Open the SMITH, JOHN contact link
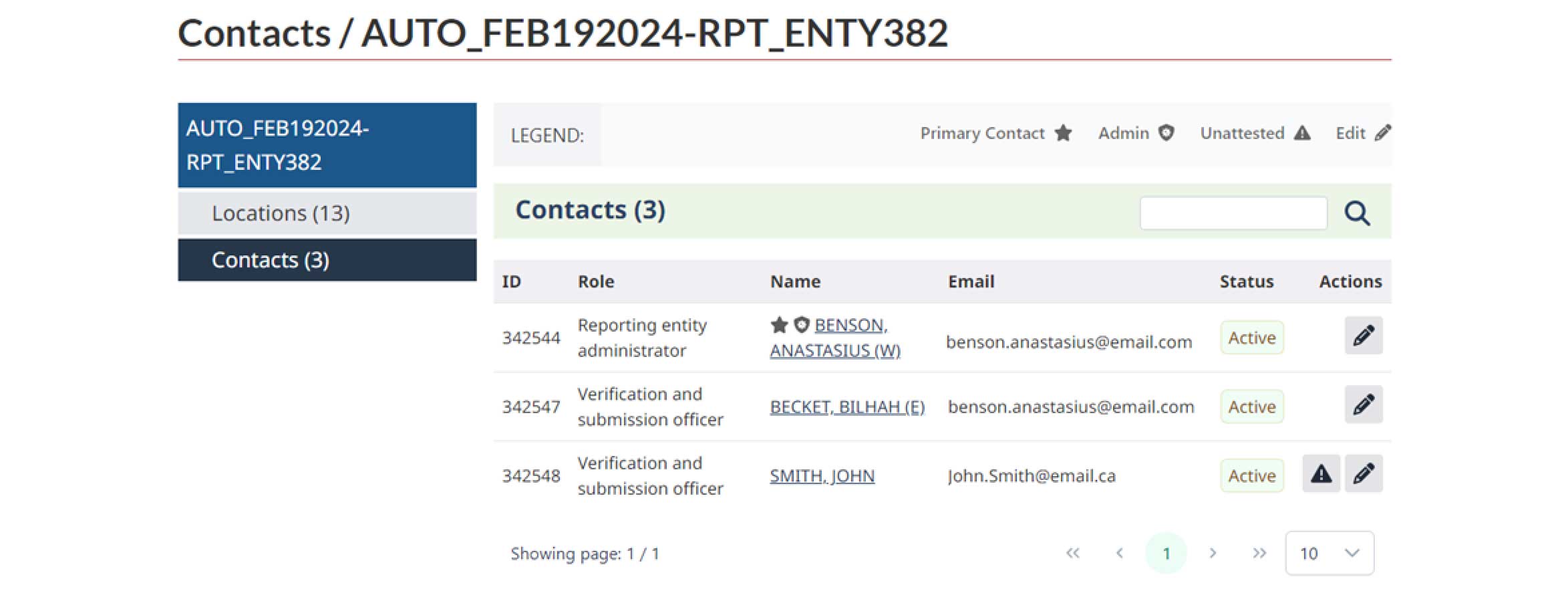Viewport: 1568px width, 593px height. [x=822, y=476]
